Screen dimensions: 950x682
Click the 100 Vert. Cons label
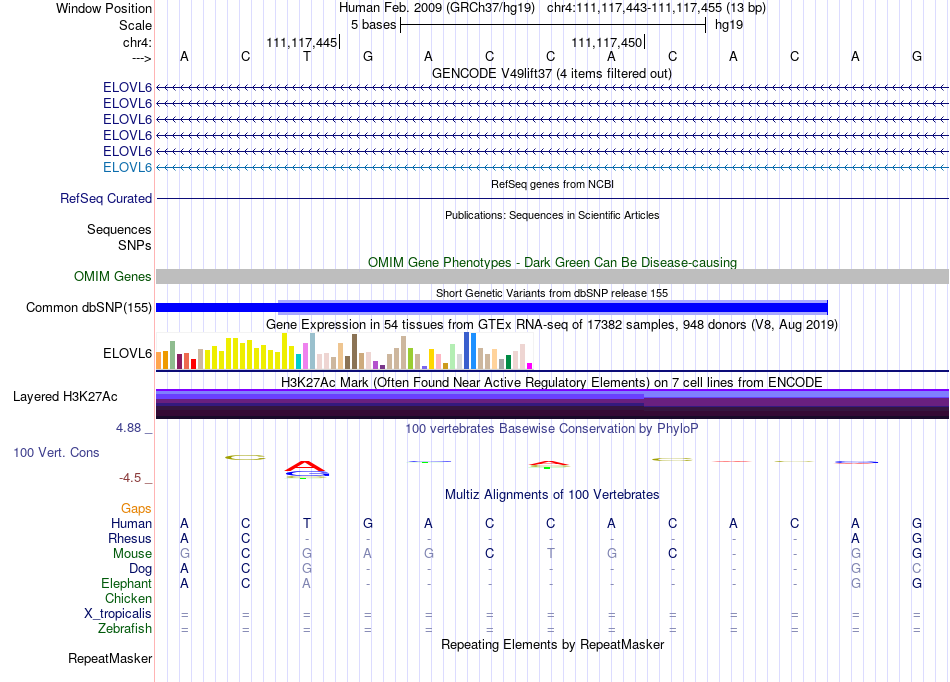click(56, 452)
